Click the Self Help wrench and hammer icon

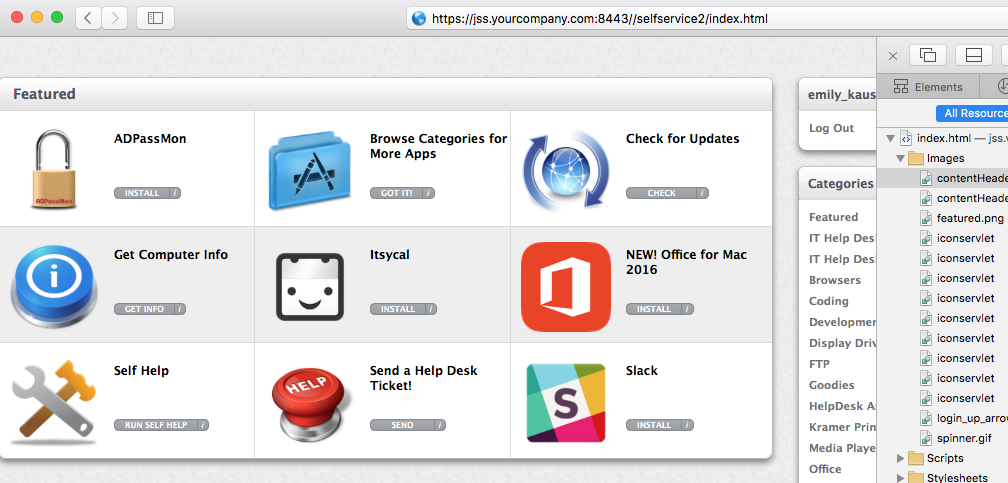pyautogui.click(x=54, y=403)
